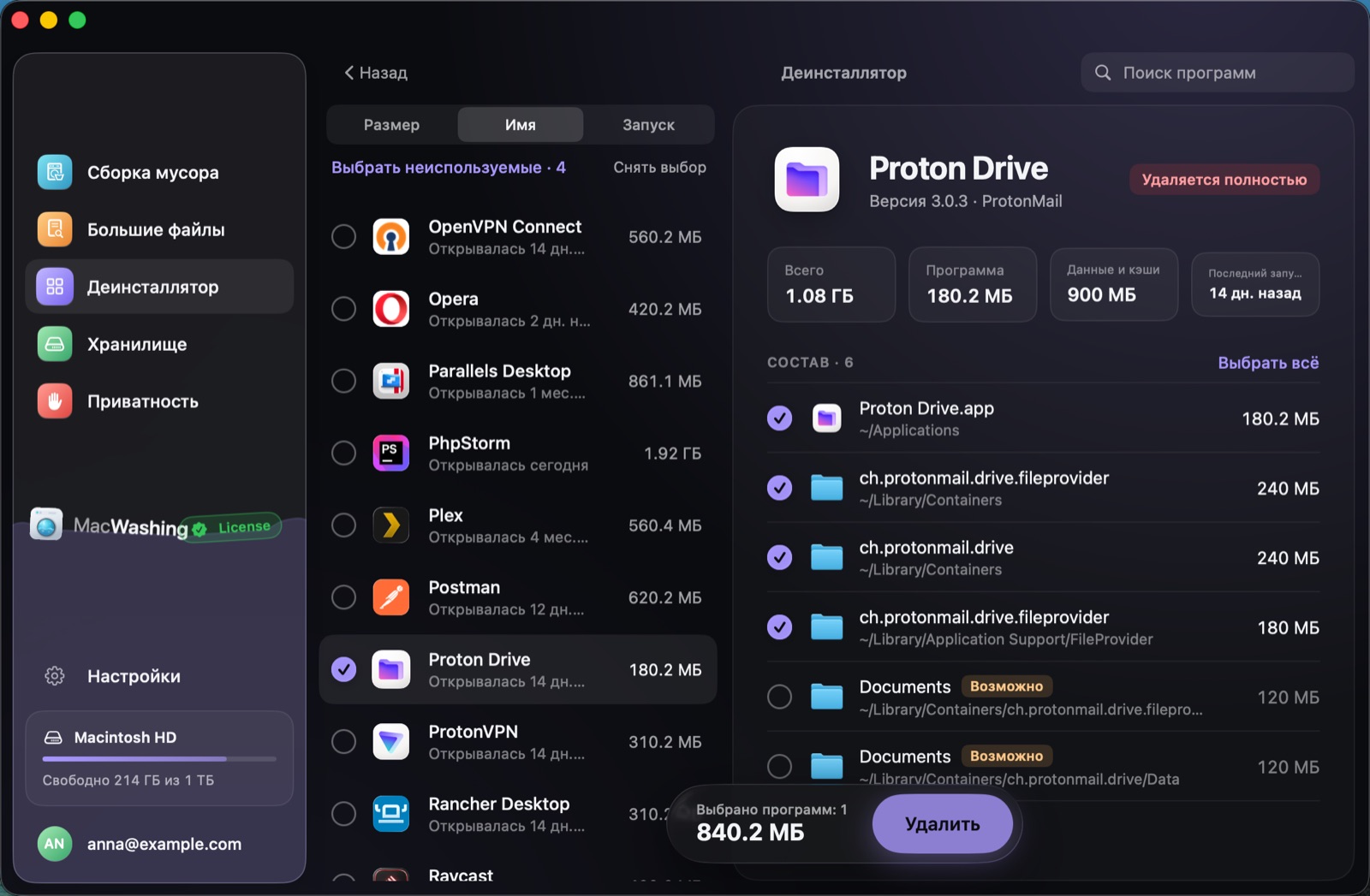Click the Всего 1.08 ГБ stat card

pos(831,284)
